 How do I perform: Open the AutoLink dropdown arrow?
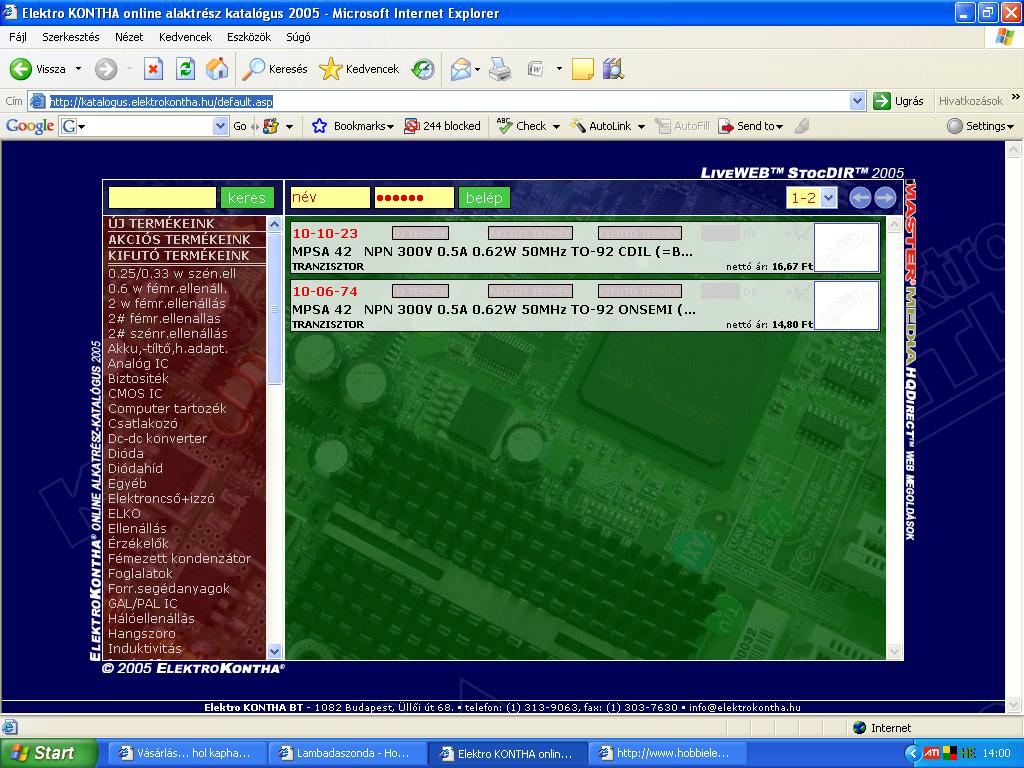641,126
